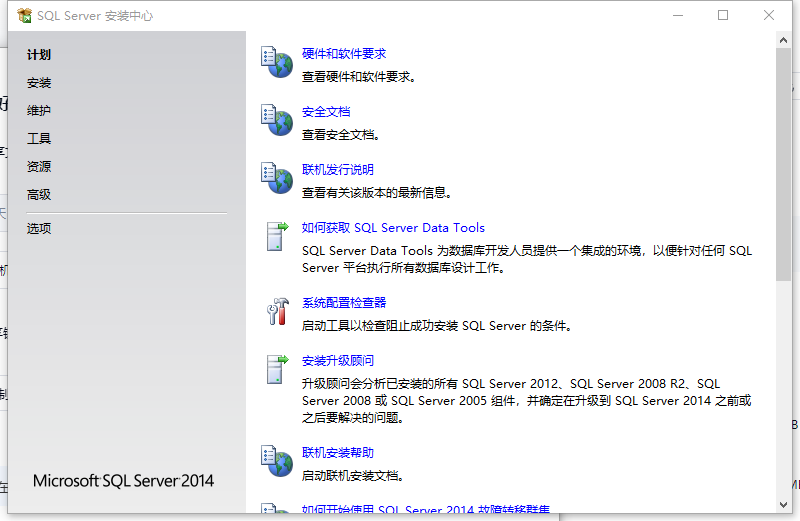Click the 系统配置检查器 description mentioning 检查阻止成功安装
Viewport: 800px width, 521px height.
(437, 326)
